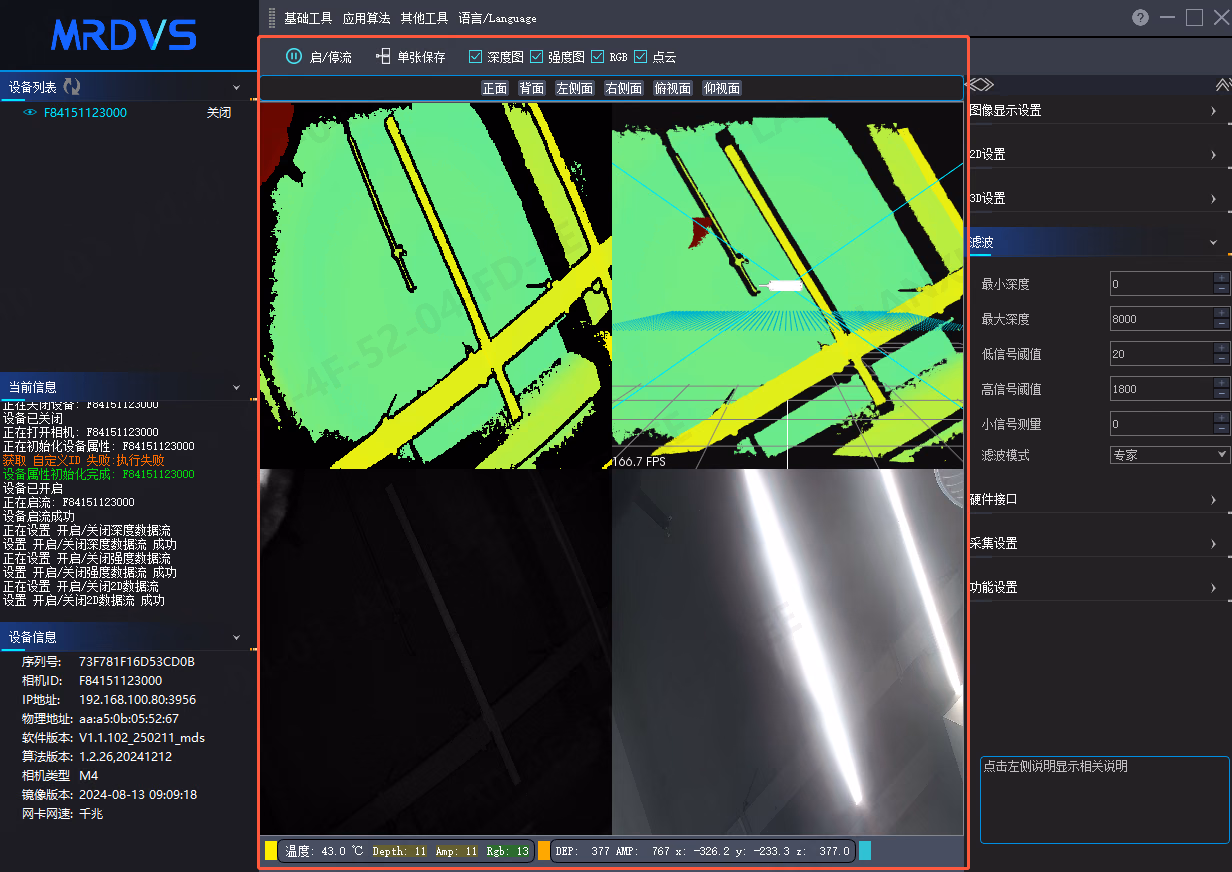Open the 基础工具 menu
This screenshot has width=1232, height=872.
click(x=308, y=18)
